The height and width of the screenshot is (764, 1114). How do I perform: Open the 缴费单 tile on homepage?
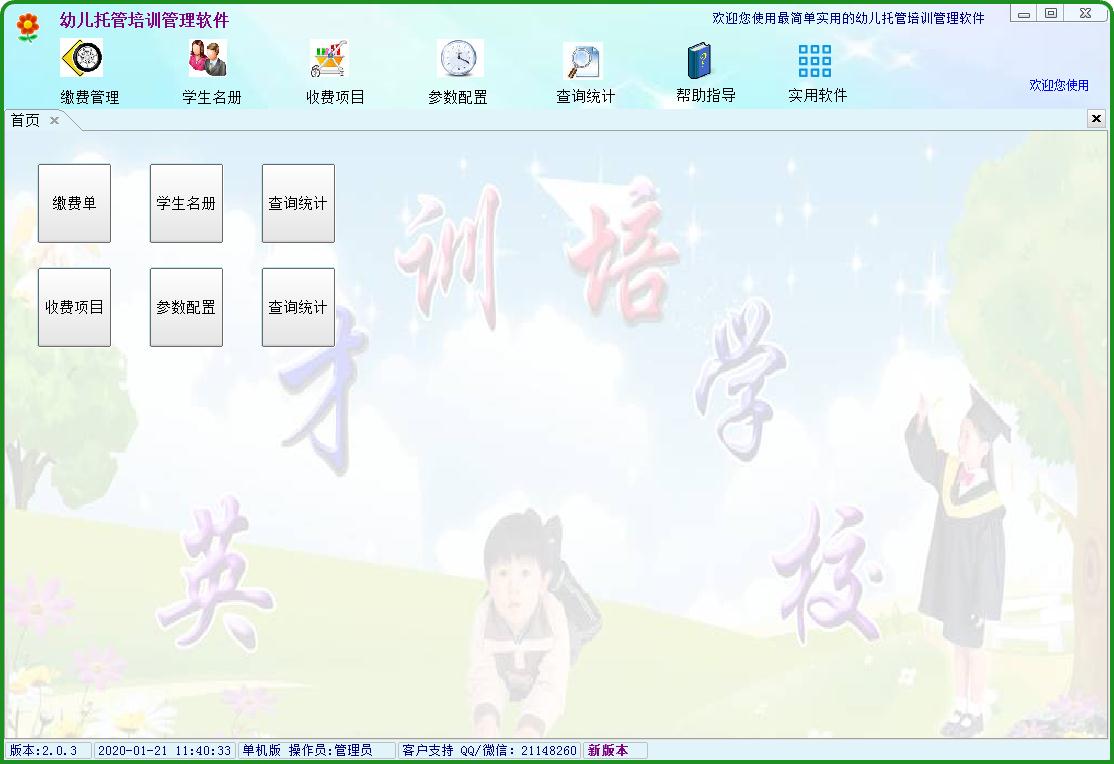pyautogui.click(x=74, y=203)
